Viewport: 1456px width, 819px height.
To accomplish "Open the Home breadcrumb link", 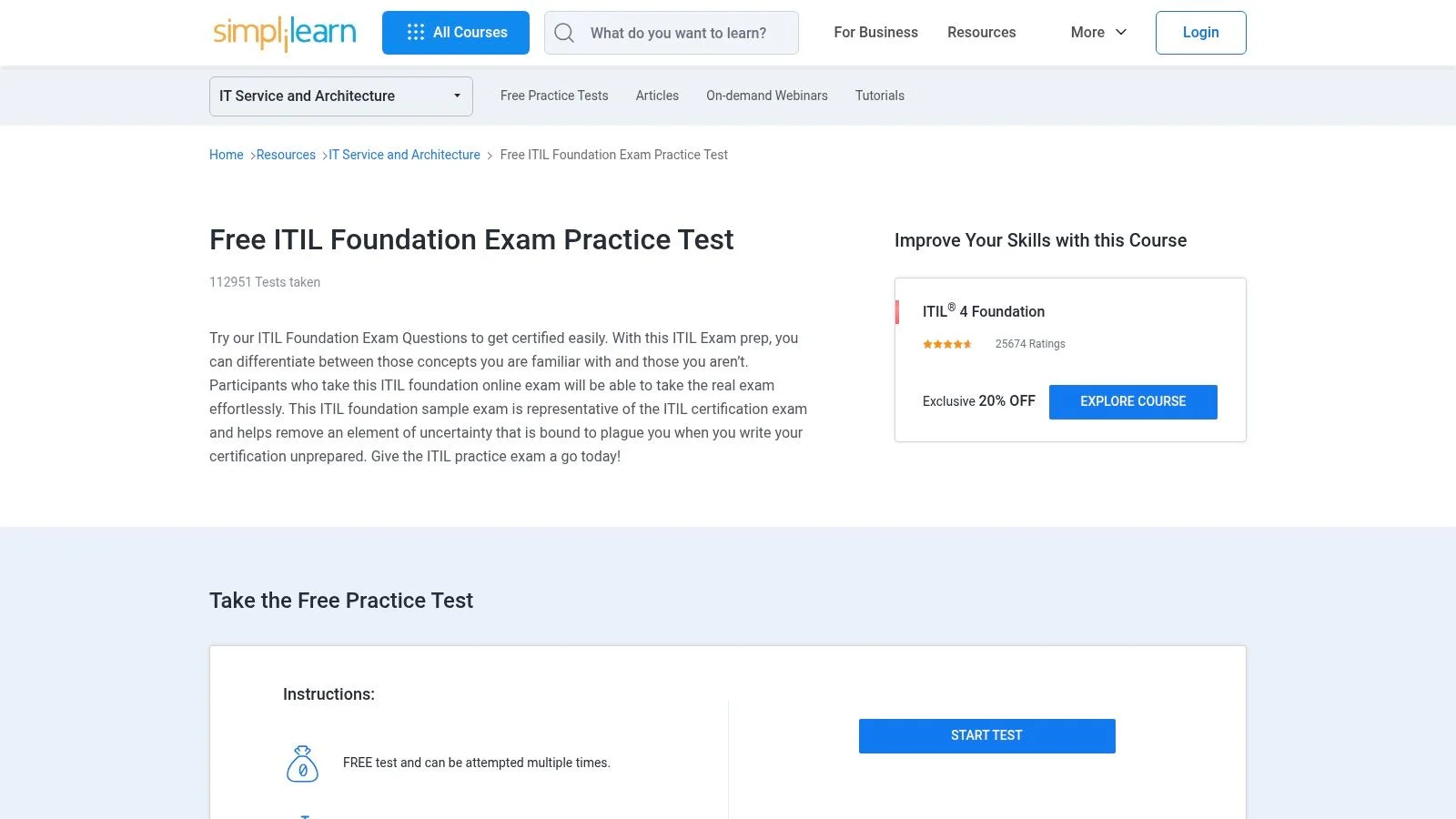I will [x=226, y=155].
